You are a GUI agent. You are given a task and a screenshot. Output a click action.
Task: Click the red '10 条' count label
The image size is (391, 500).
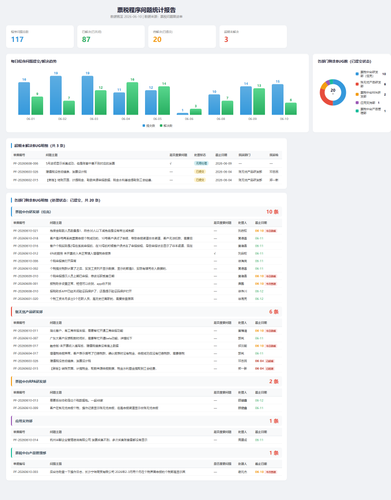tap(272, 212)
